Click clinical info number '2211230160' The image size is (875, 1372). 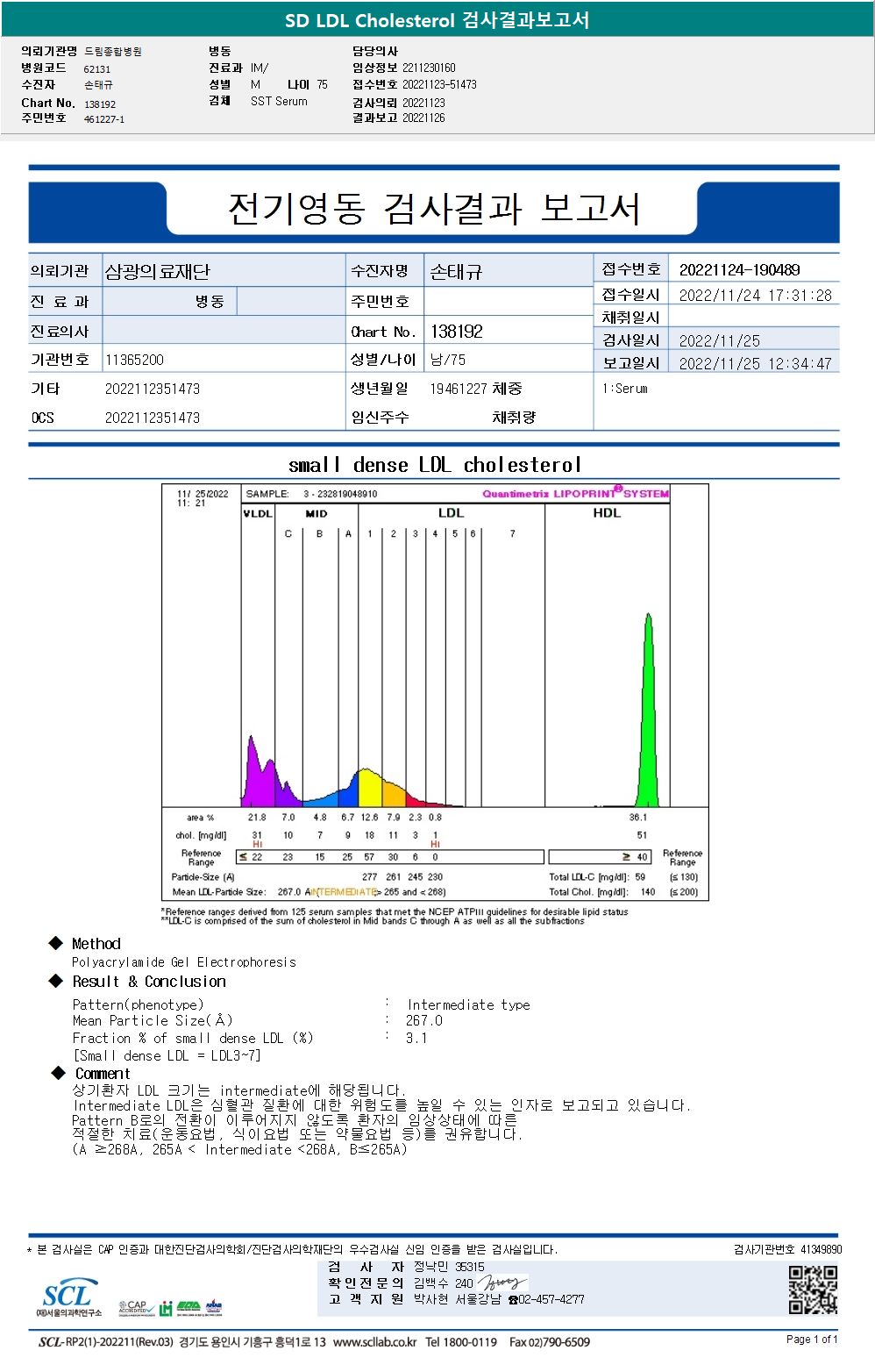429,68
